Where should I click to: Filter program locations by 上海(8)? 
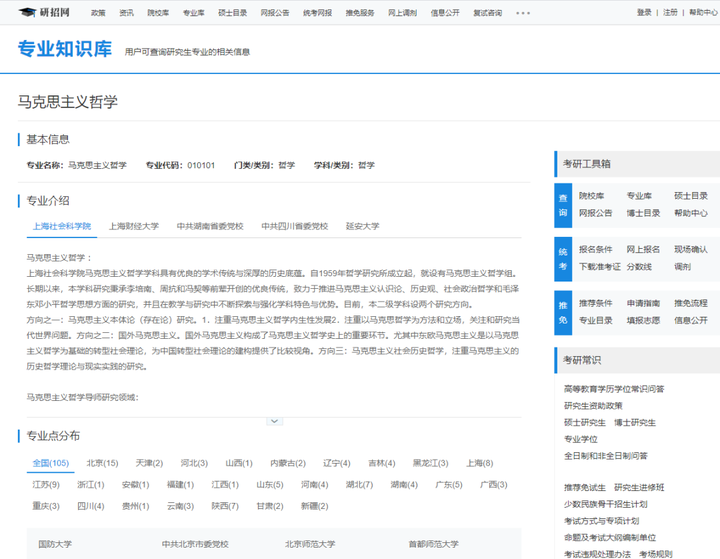point(479,463)
